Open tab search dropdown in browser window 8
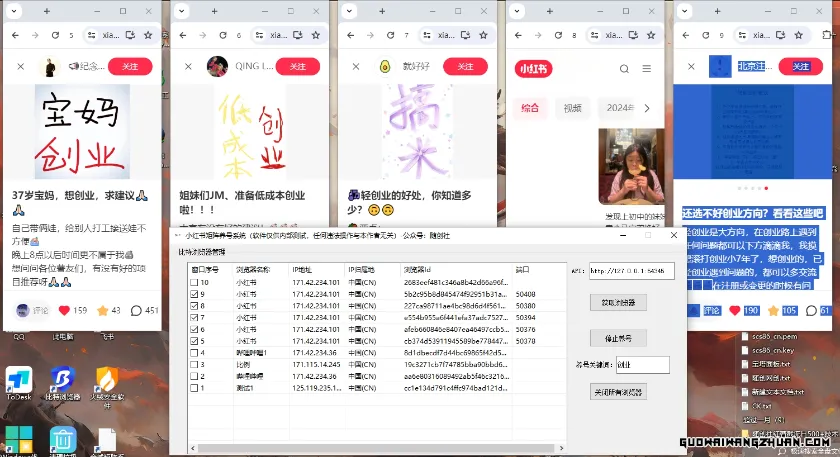This screenshot has width=840, height=457. 517,11
